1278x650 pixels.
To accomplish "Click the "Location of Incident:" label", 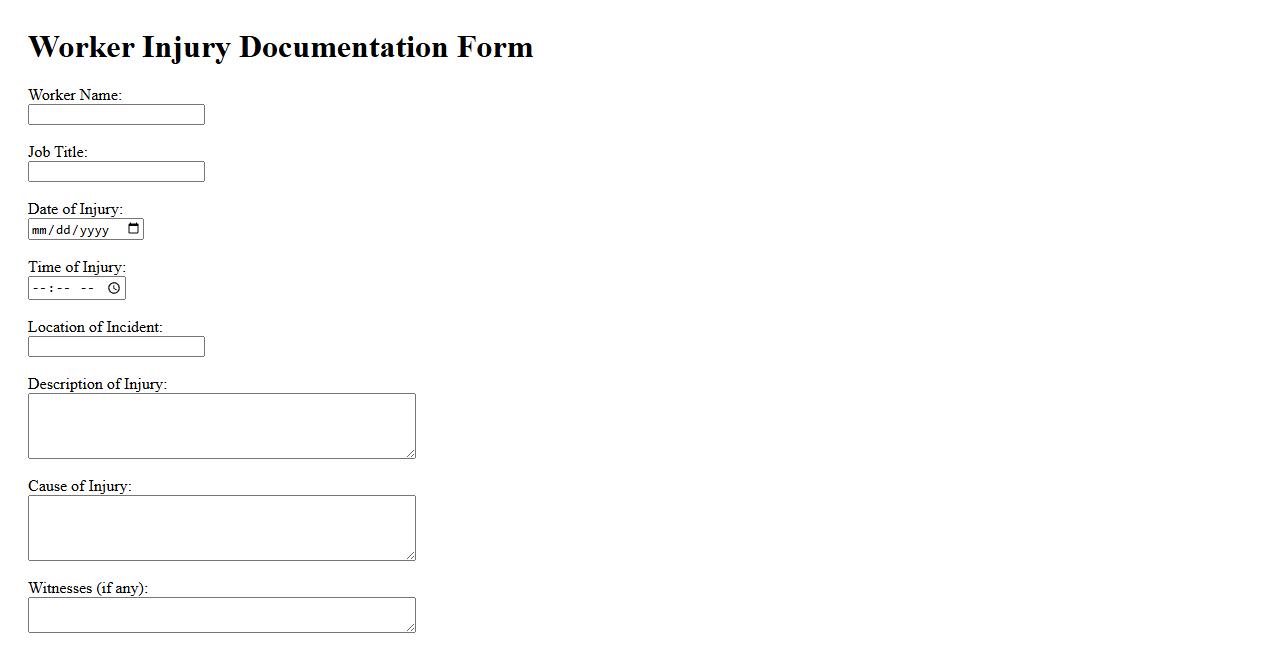I will tap(95, 327).
